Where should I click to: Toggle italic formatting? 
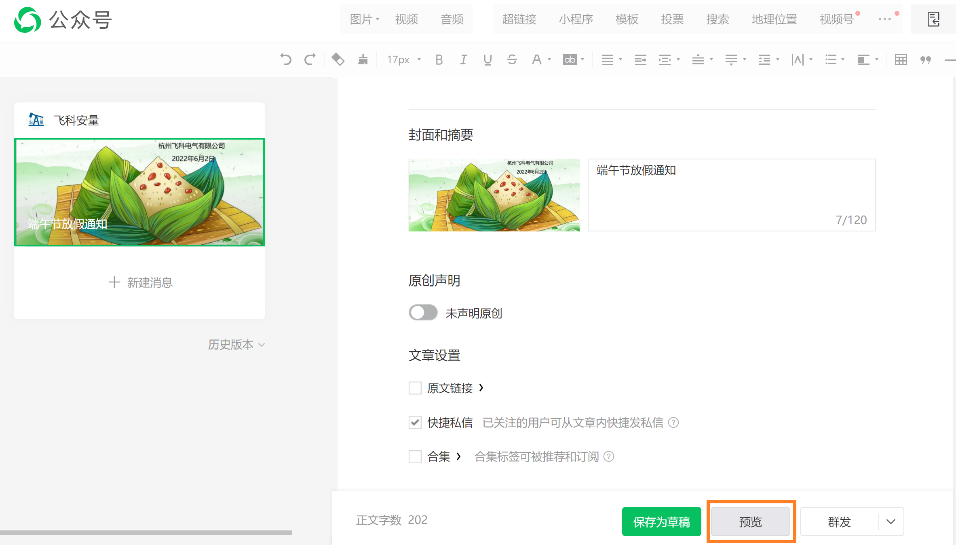463,60
